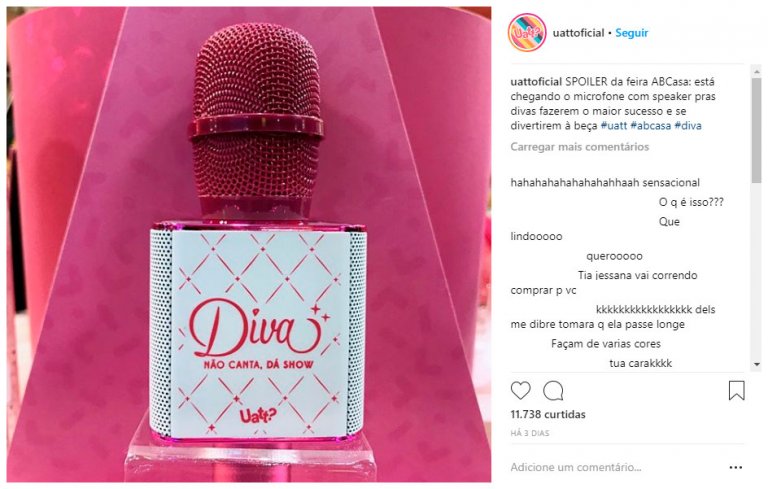
Task: Click the Adicione um comentário input field
Action: [615, 467]
